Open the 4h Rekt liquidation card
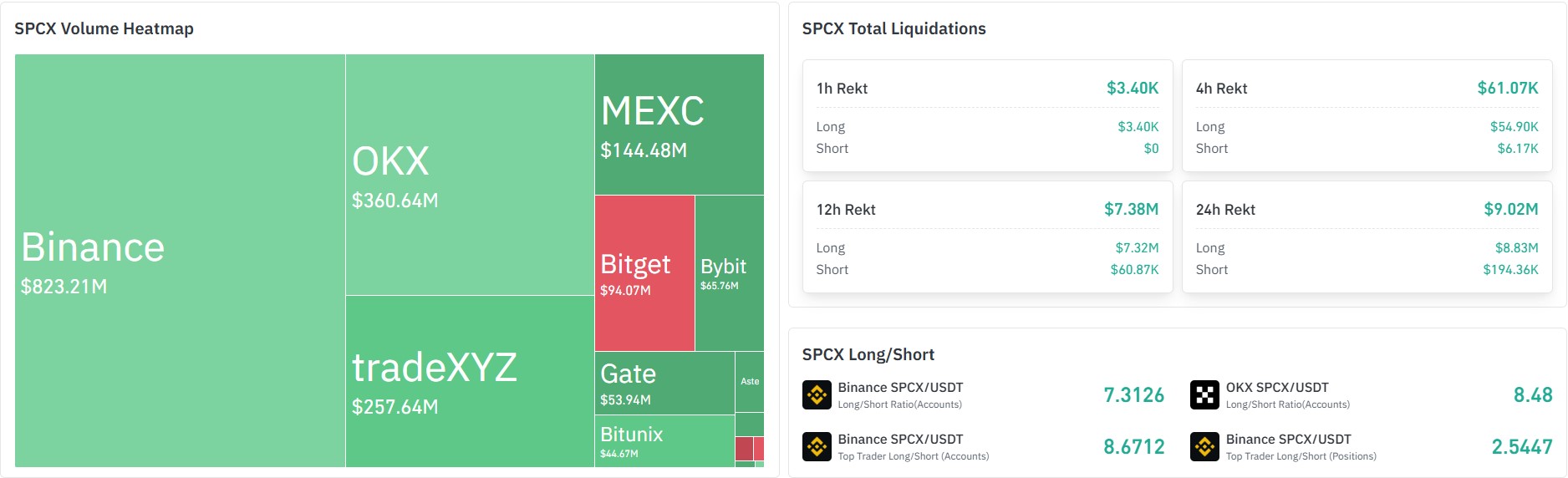Viewport: 1568px width, 478px height. click(1367, 115)
